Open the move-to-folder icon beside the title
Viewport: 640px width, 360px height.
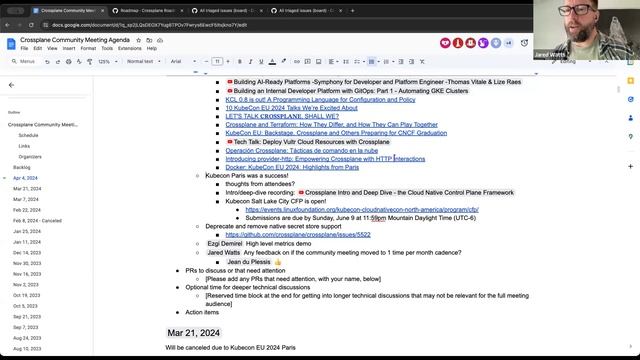coord(149,40)
